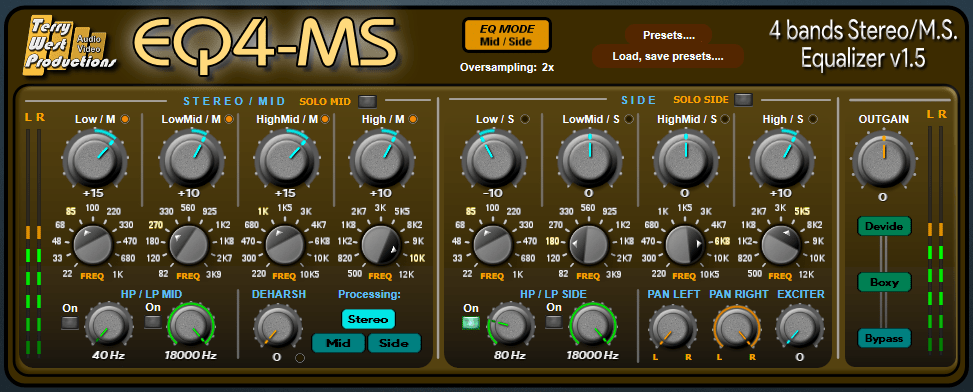Image resolution: width=973 pixels, height=392 pixels.
Task: Select Stereo processing mode
Action: 368,319
